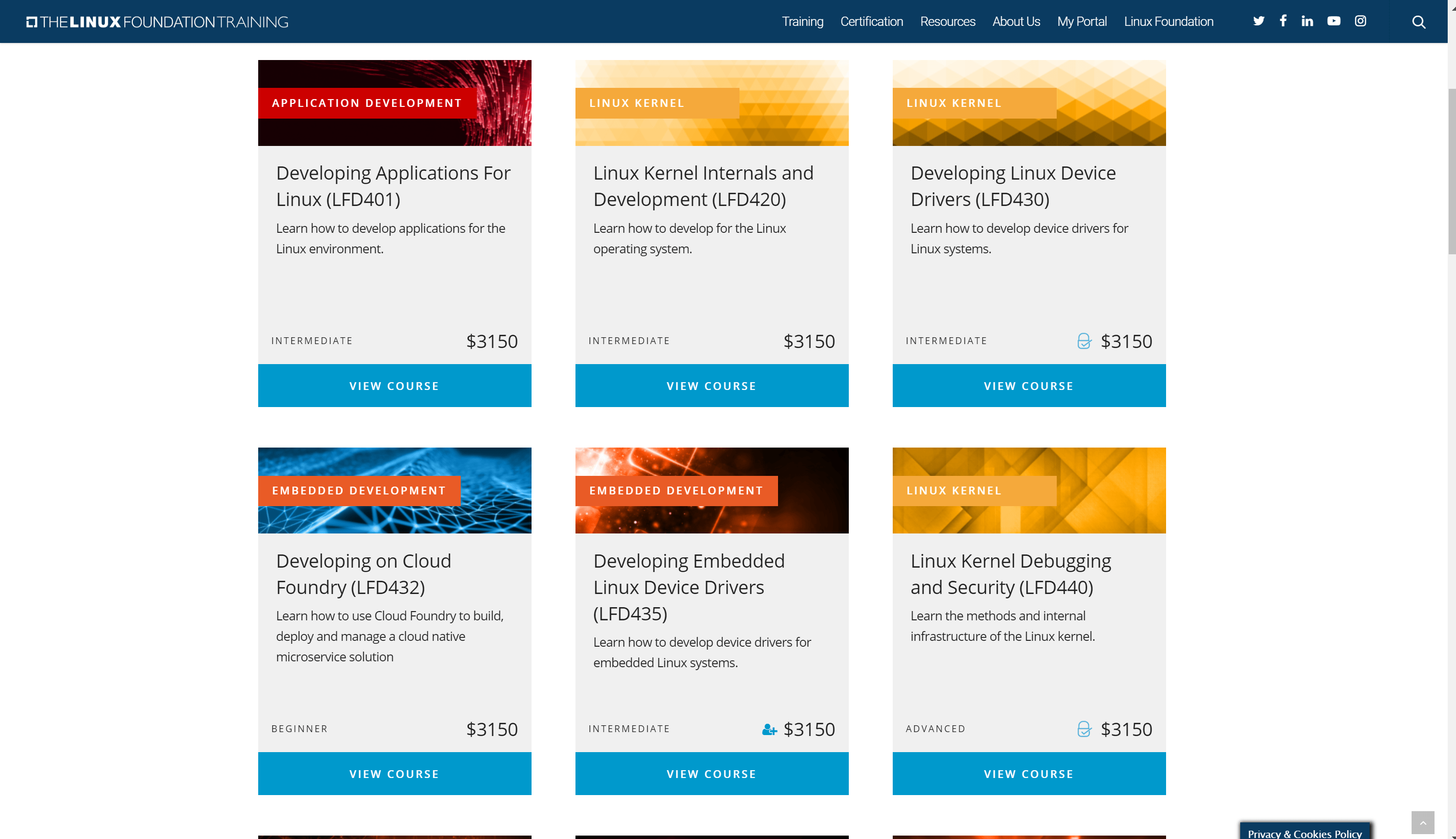Viewport: 1456px width, 839px height.
Task: View course for Developing on Cloud Foundry
Action: [394, 773]
